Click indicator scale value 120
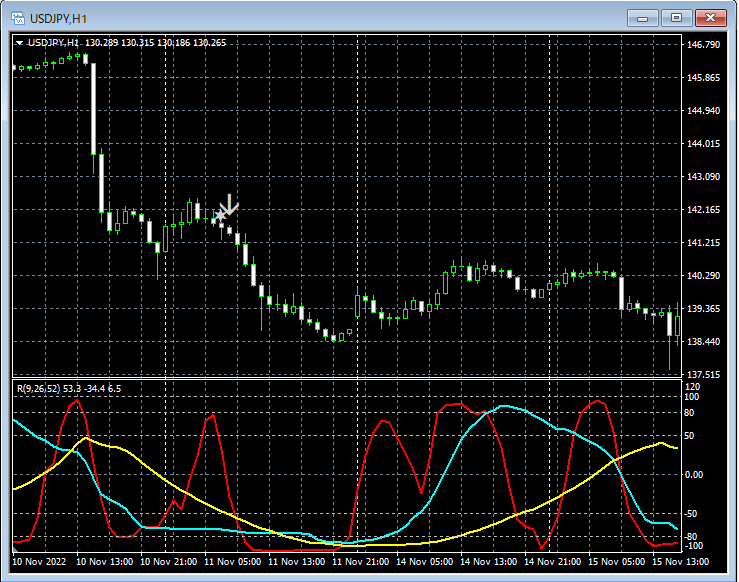Screen dimensions: 739x582 point(692,387)
